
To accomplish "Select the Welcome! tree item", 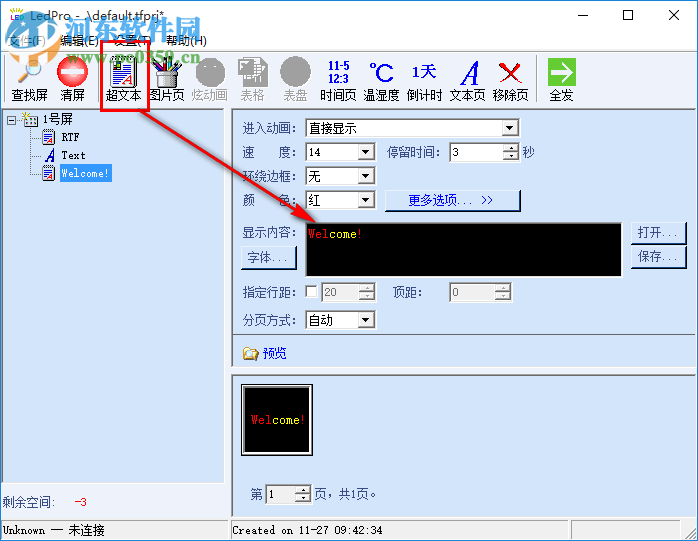I will coord(85,173).
